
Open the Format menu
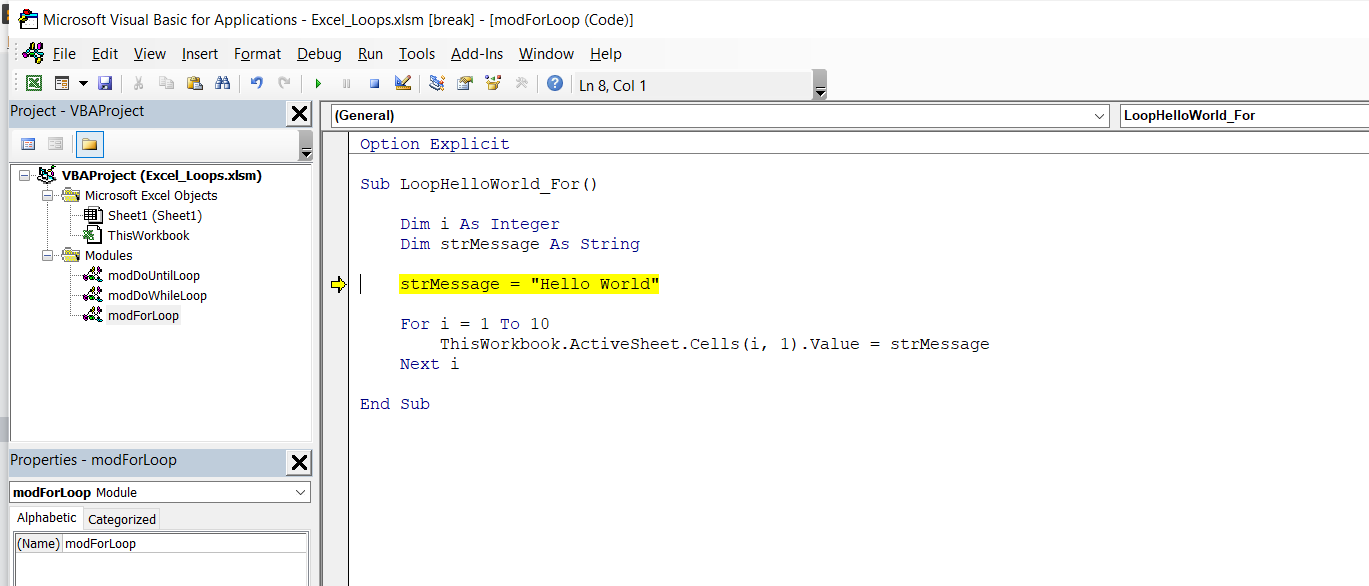258,54
